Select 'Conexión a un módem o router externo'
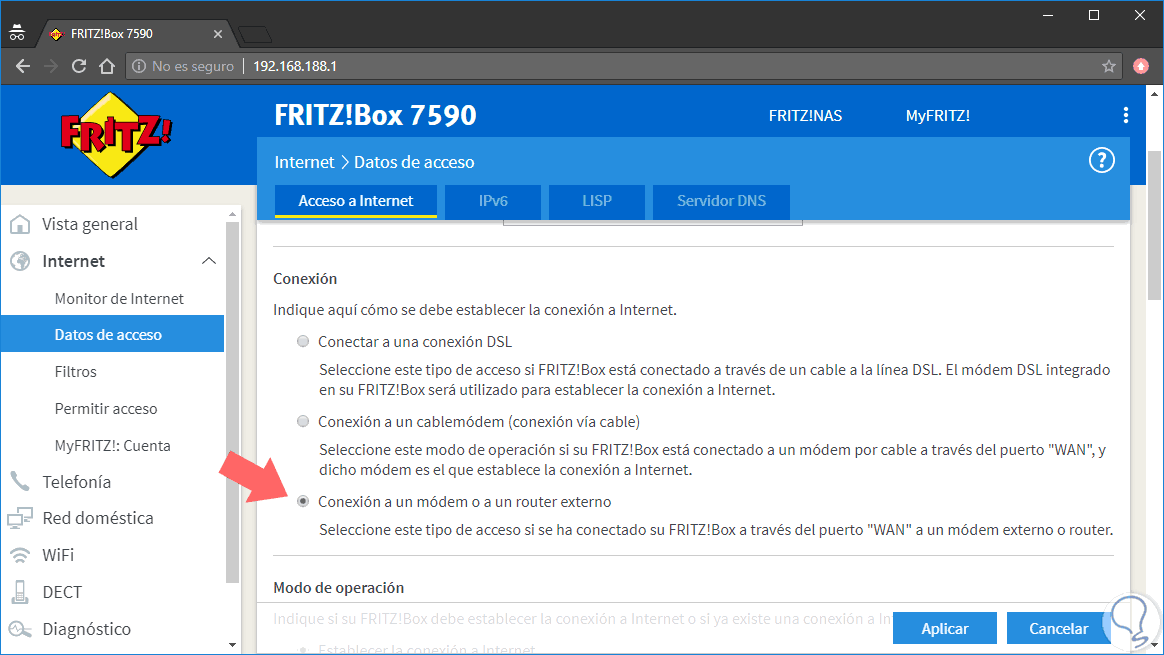 coord(303,502)
